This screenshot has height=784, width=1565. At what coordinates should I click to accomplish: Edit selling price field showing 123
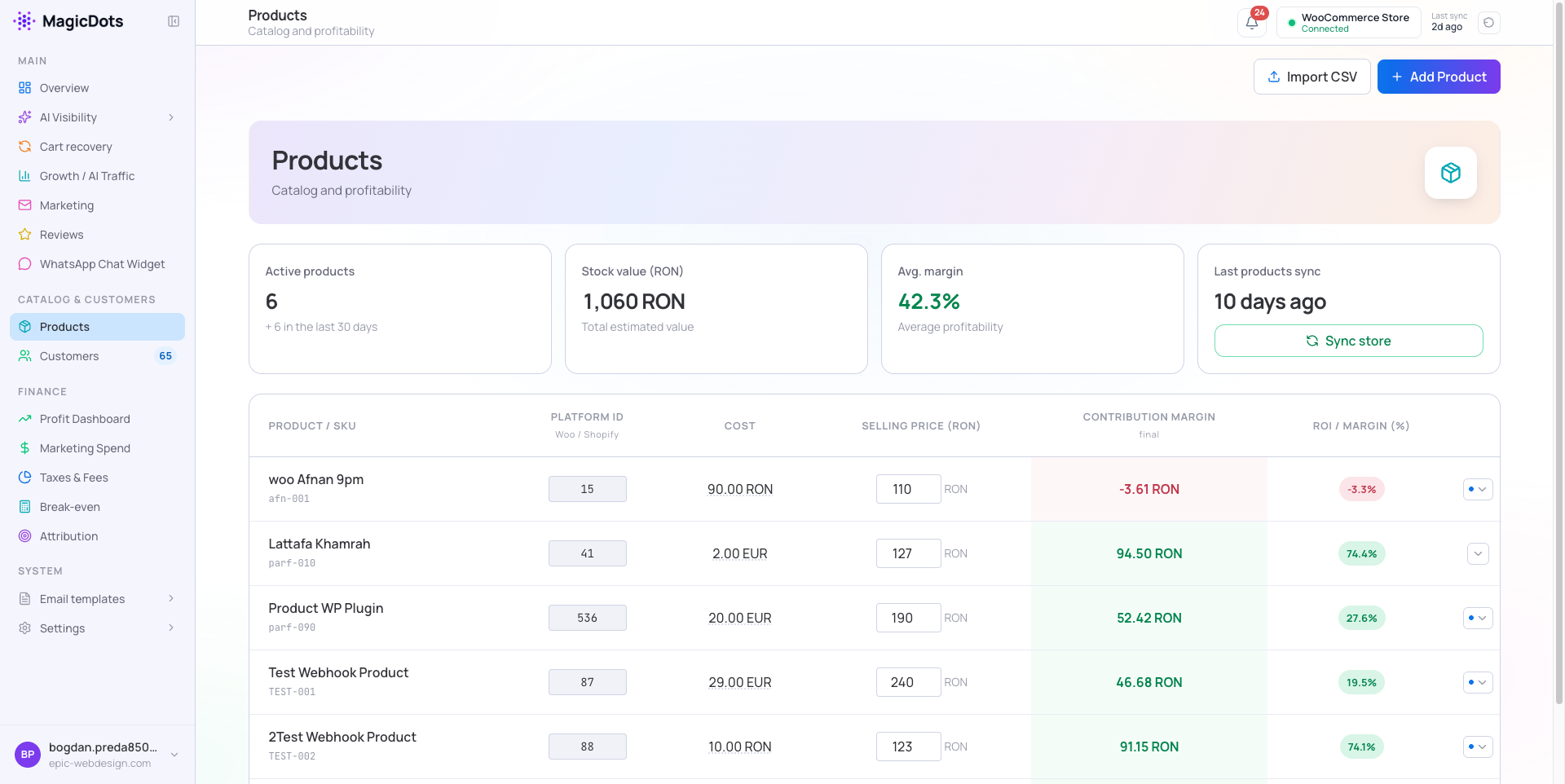tap(908, 747)
